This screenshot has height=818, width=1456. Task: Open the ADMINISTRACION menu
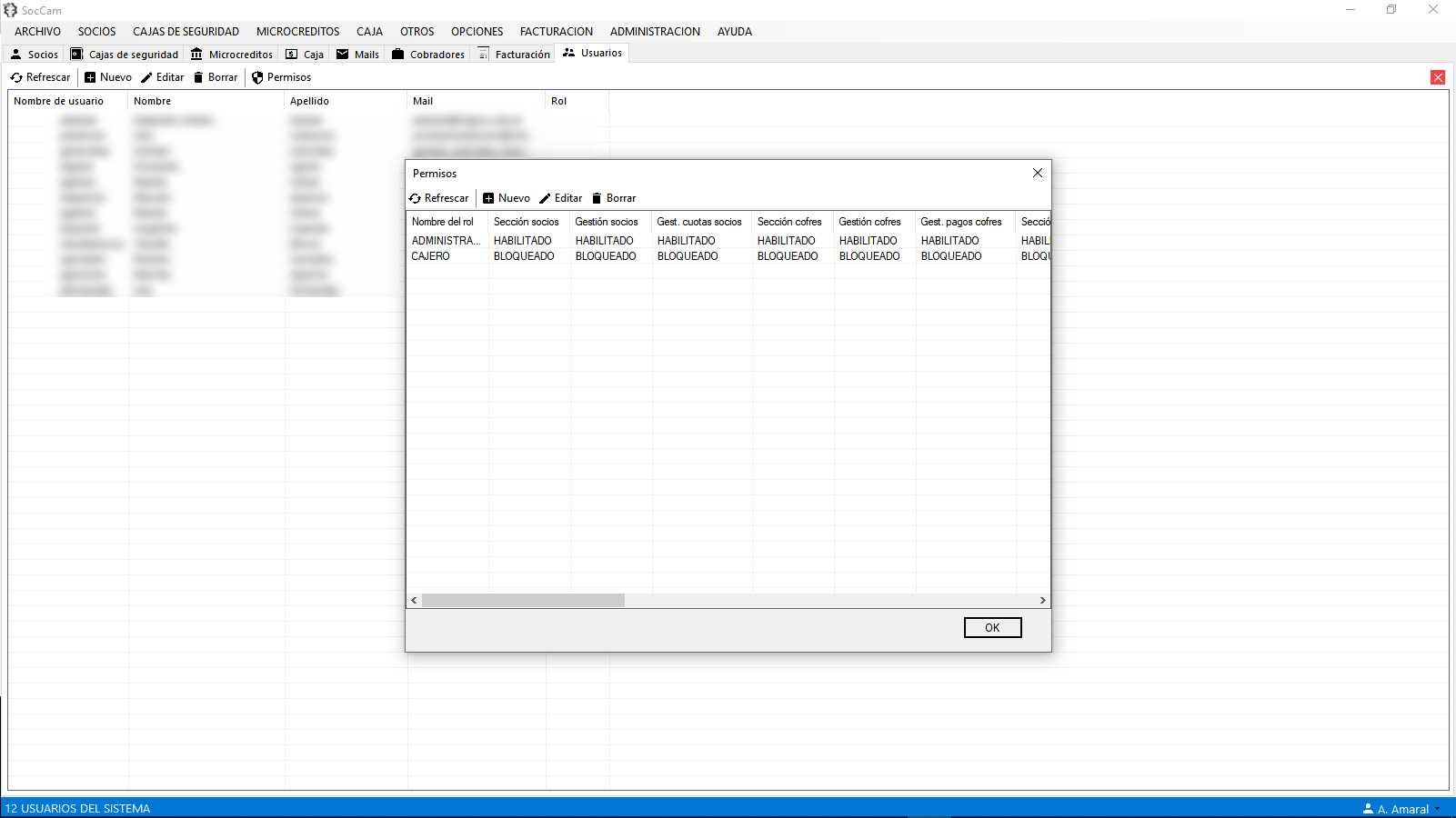pyautogui.click(x=656, y=31)
